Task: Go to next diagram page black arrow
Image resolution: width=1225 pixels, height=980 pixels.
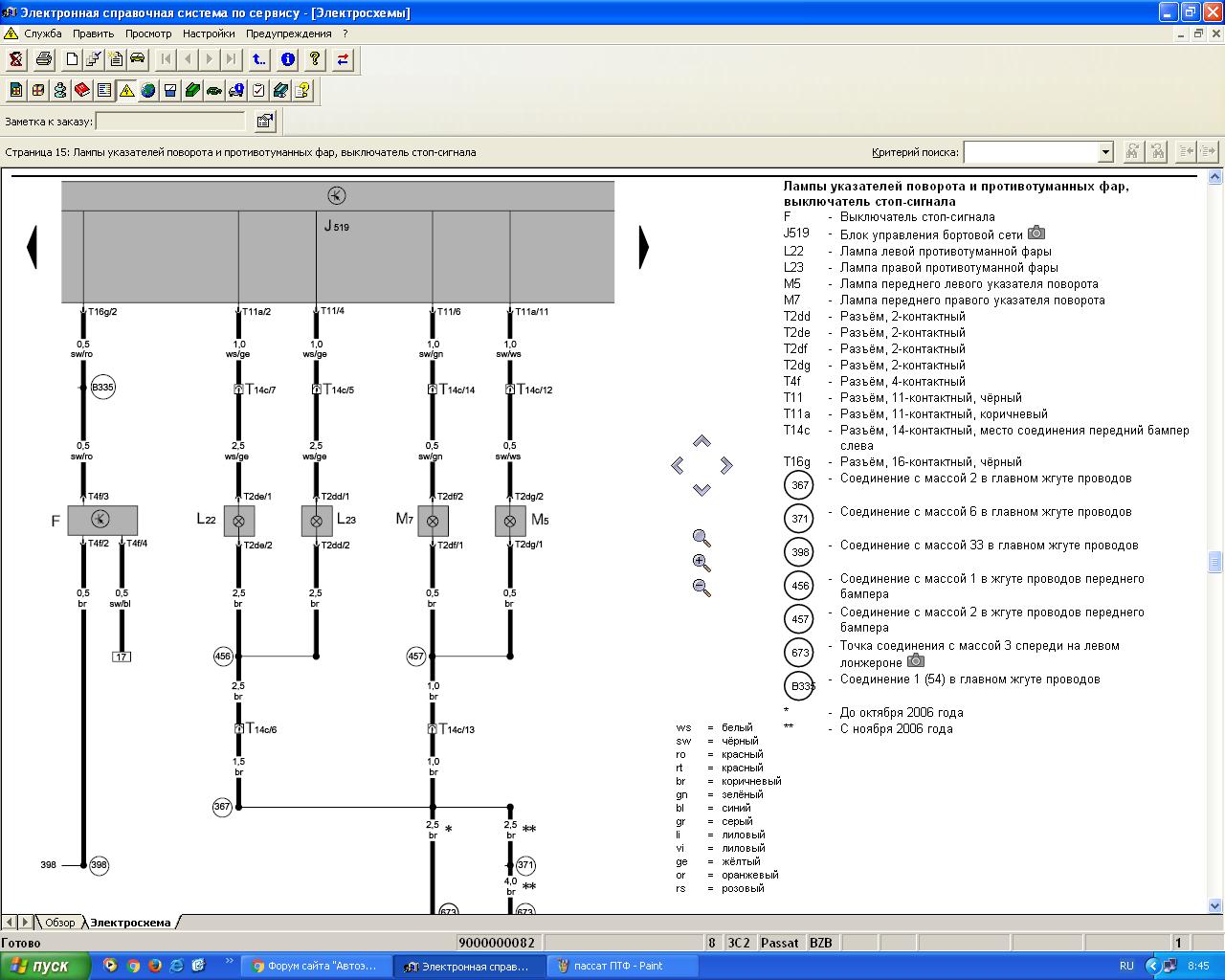Action: pos(644,247)
